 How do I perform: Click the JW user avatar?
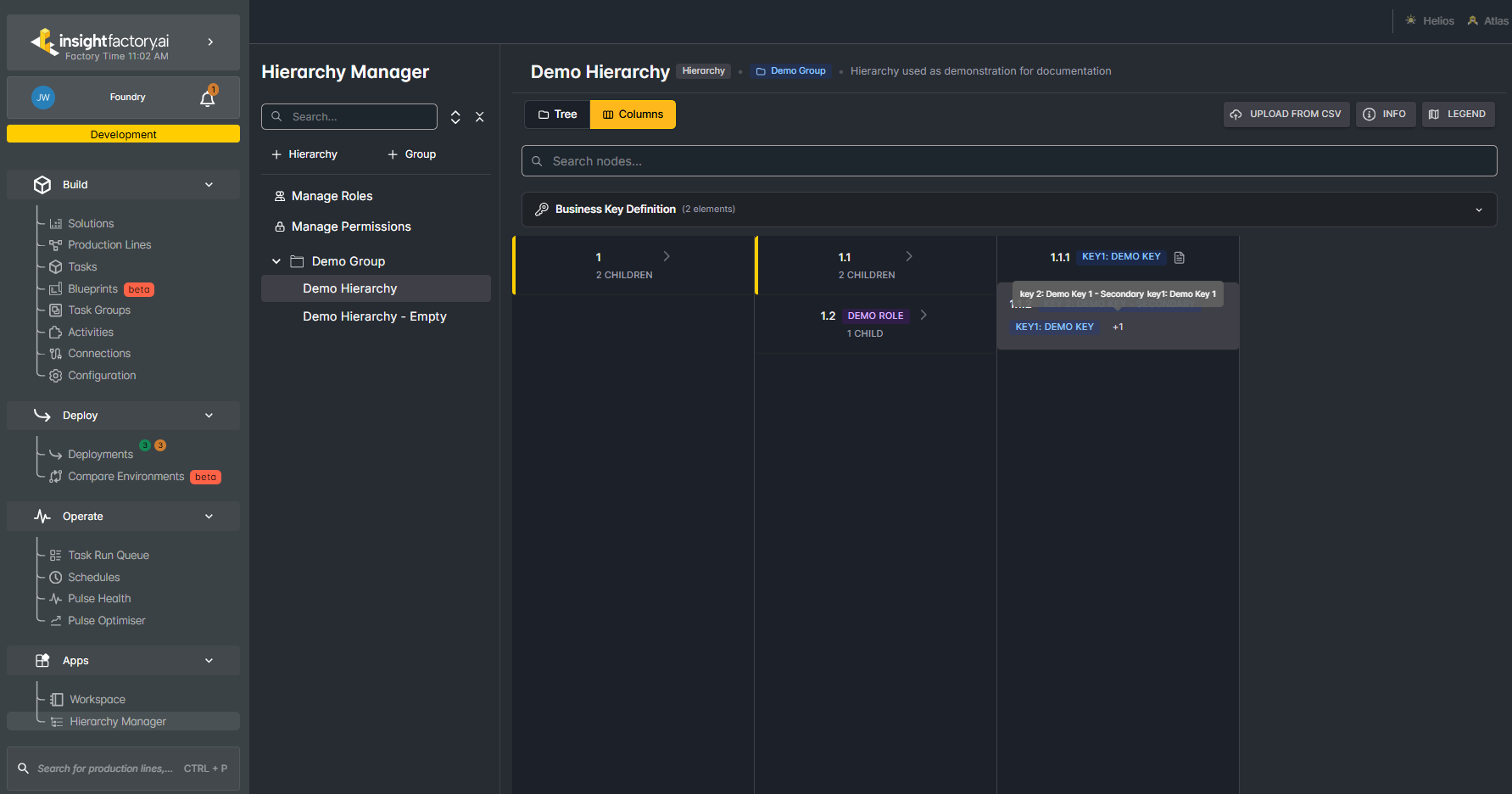pos(43,98)
